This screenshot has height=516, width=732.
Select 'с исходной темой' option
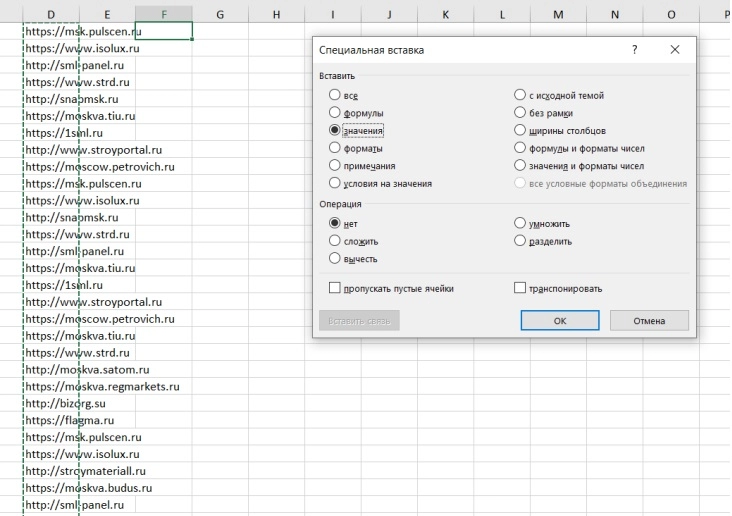(520, 95)
